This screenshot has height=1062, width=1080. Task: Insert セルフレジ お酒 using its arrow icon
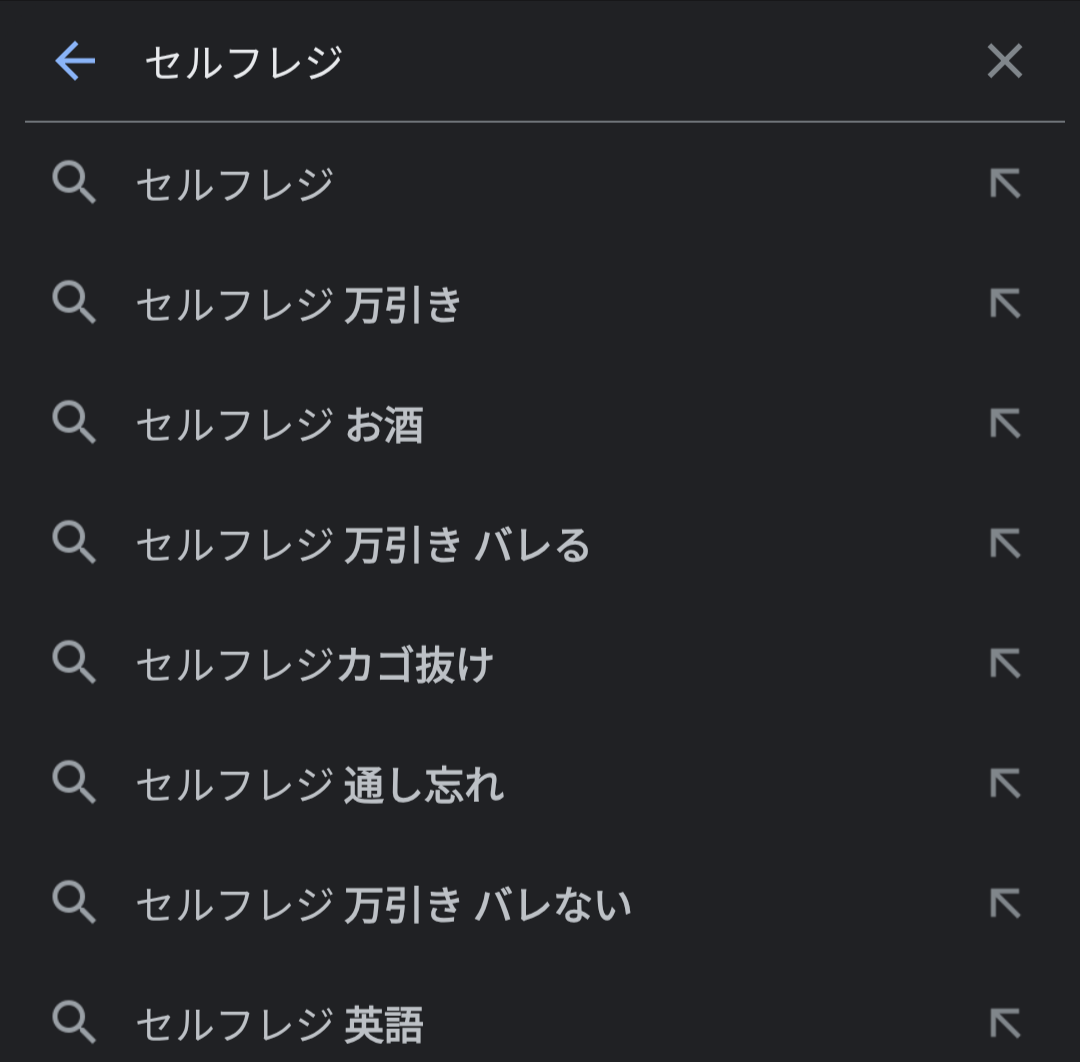tap(1004, 424)
